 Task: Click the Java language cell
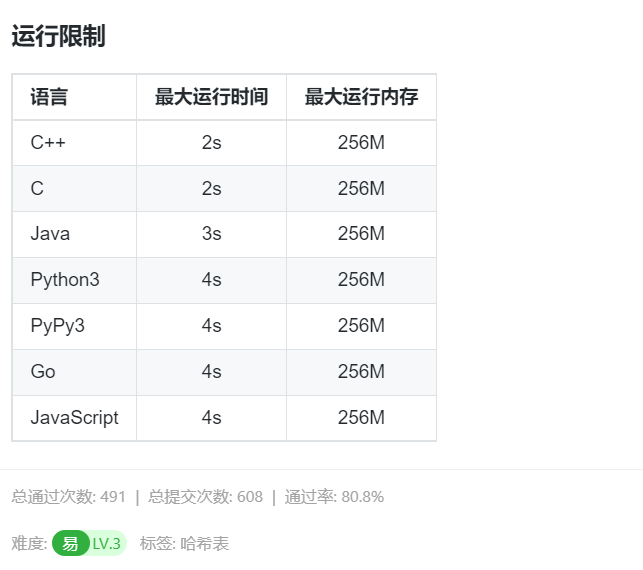pyautogui.click(x=74, y=234)
